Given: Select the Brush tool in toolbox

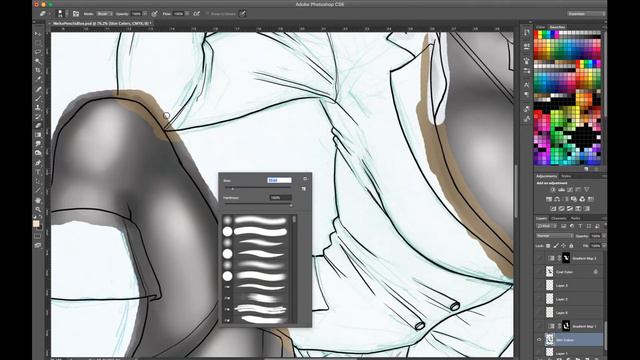Looking at the screenshot, I should click(x=38, y=98).
